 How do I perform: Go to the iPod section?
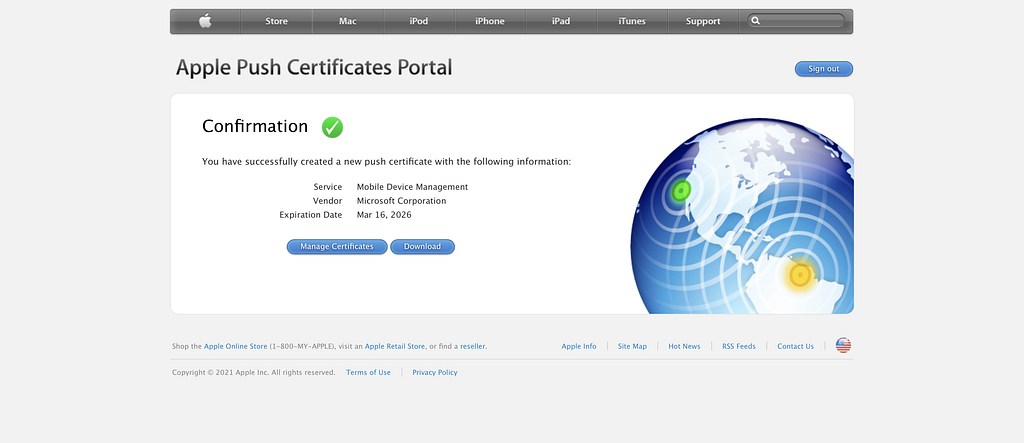419,21
